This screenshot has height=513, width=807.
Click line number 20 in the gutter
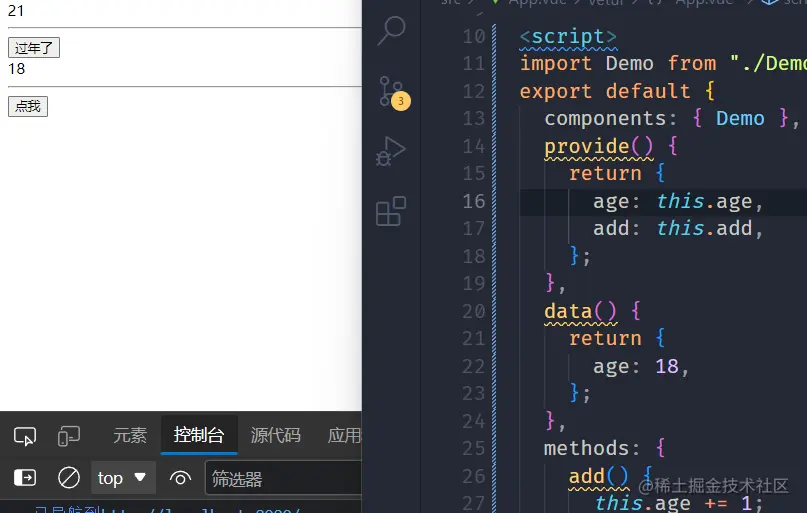(473, 311)
